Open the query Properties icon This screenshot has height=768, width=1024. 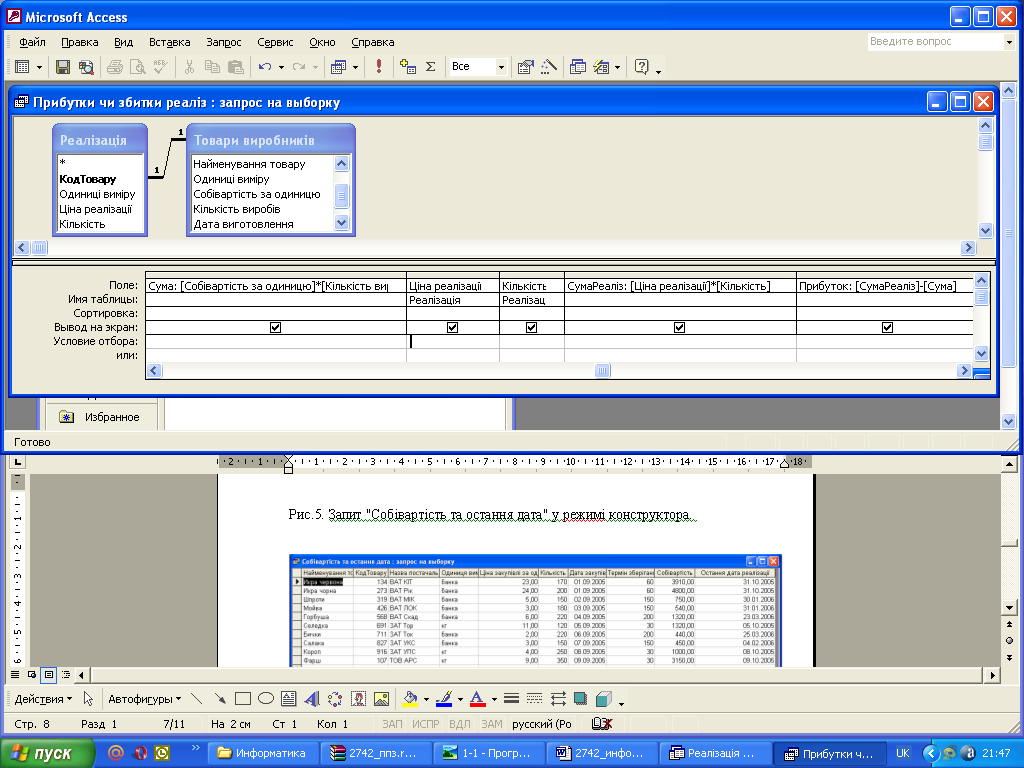click(x=524, y=67)
